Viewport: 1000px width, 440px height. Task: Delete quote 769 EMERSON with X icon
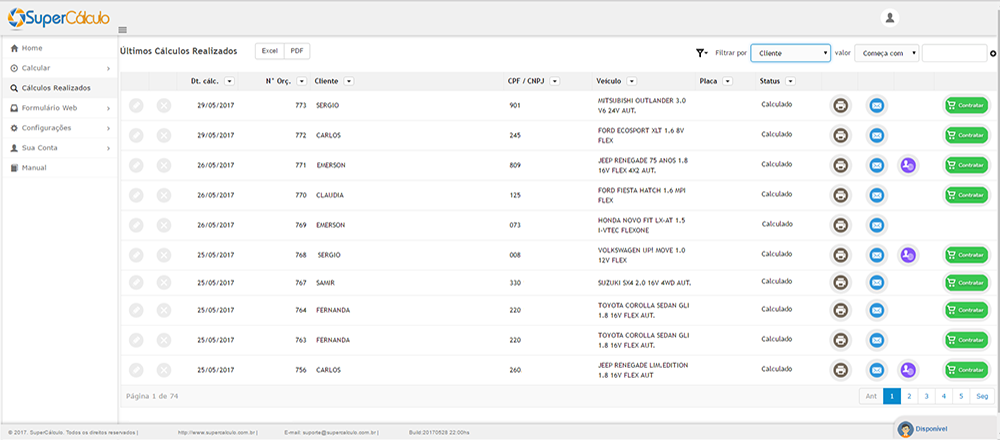tap(164, 225)
